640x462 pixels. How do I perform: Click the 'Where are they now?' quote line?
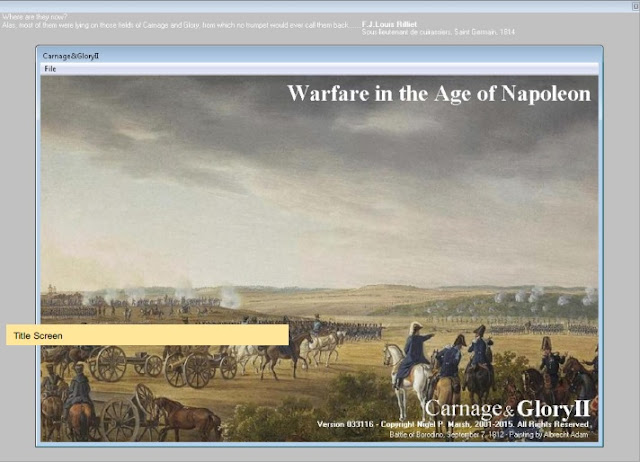point(35,17)
